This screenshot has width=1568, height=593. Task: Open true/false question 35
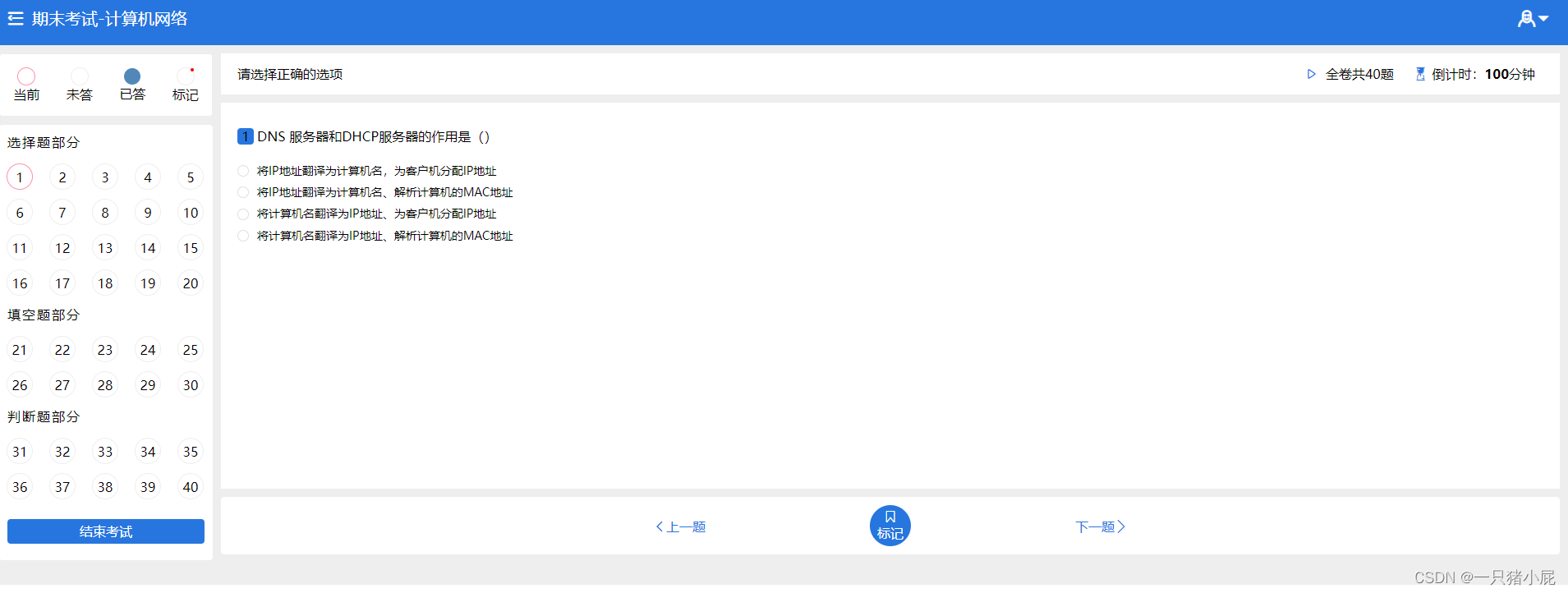tap(191, 452)
